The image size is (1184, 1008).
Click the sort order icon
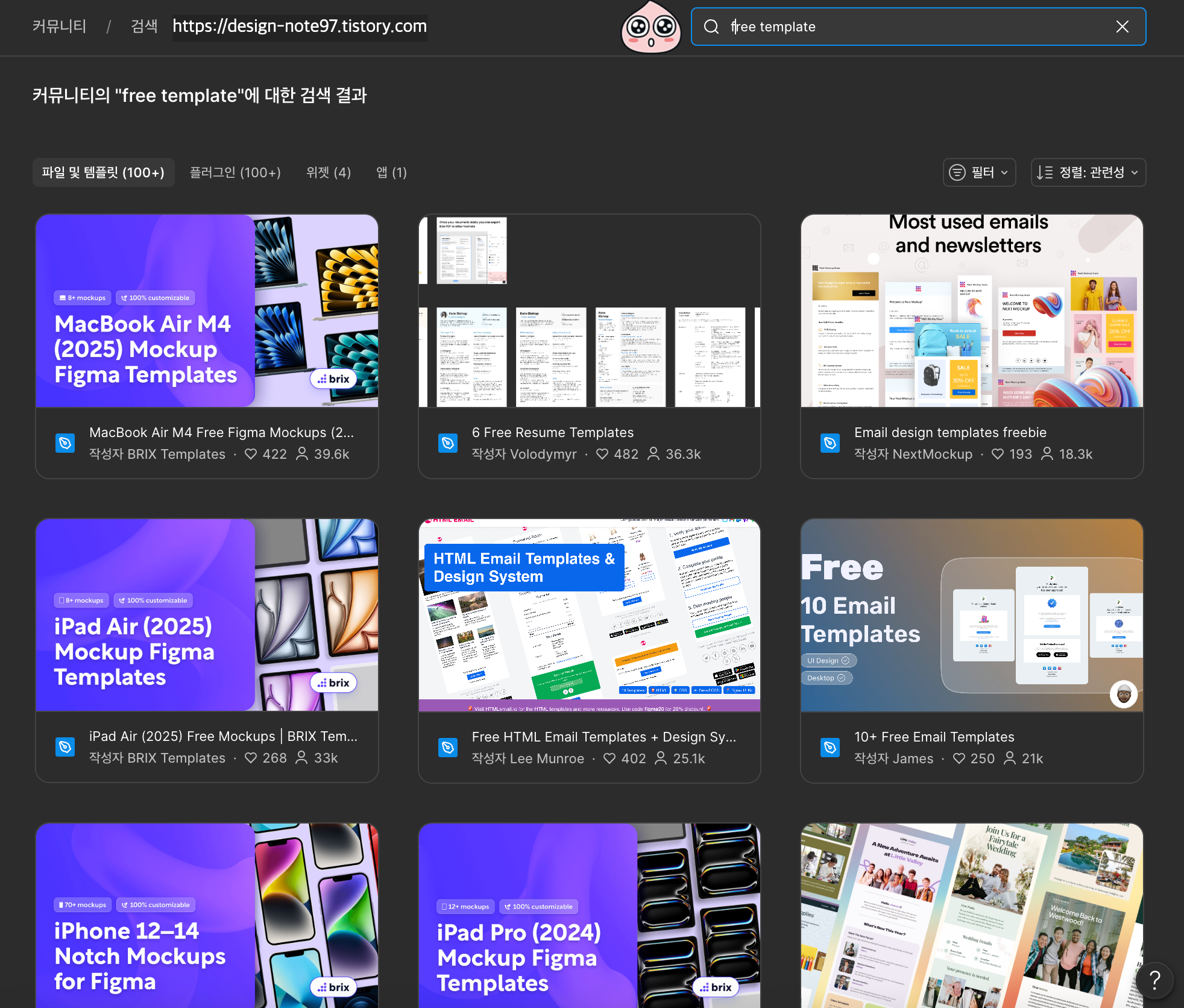[x=1045, y=172]
